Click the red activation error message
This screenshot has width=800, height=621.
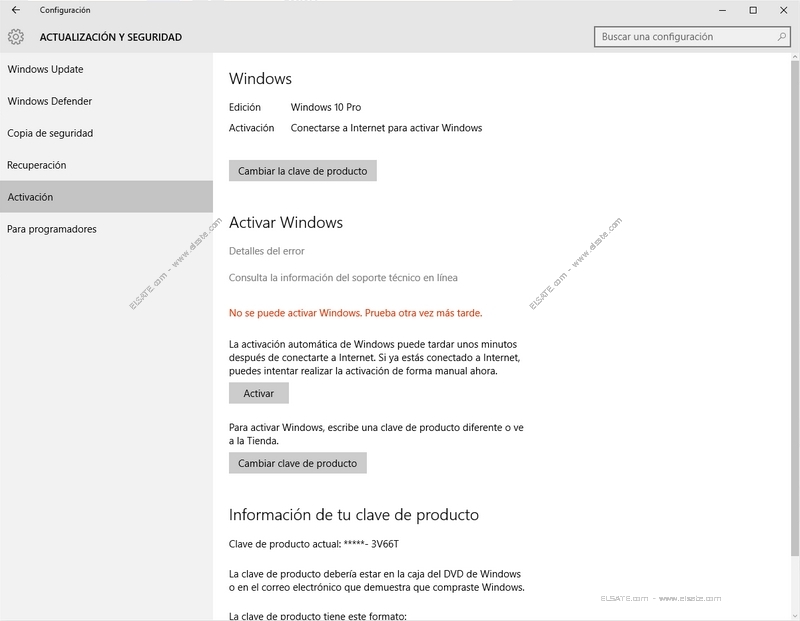[x=356, y=313]
